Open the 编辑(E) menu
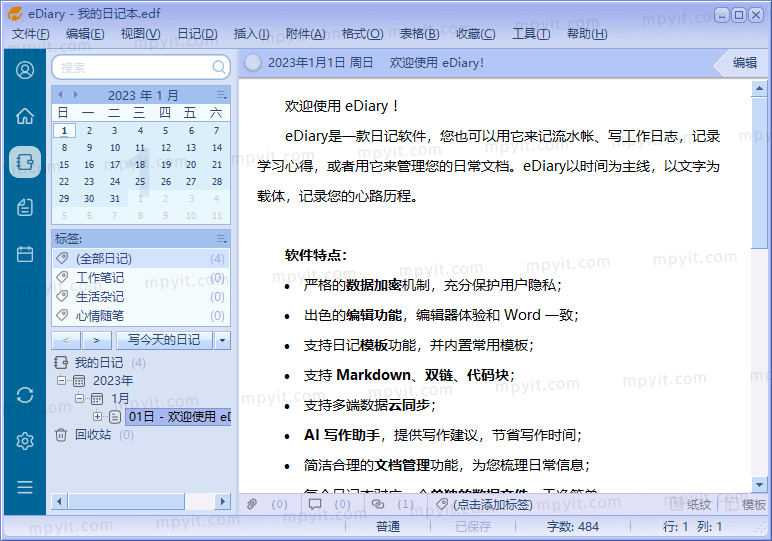 pyautogui.click(x=85, y=33)
